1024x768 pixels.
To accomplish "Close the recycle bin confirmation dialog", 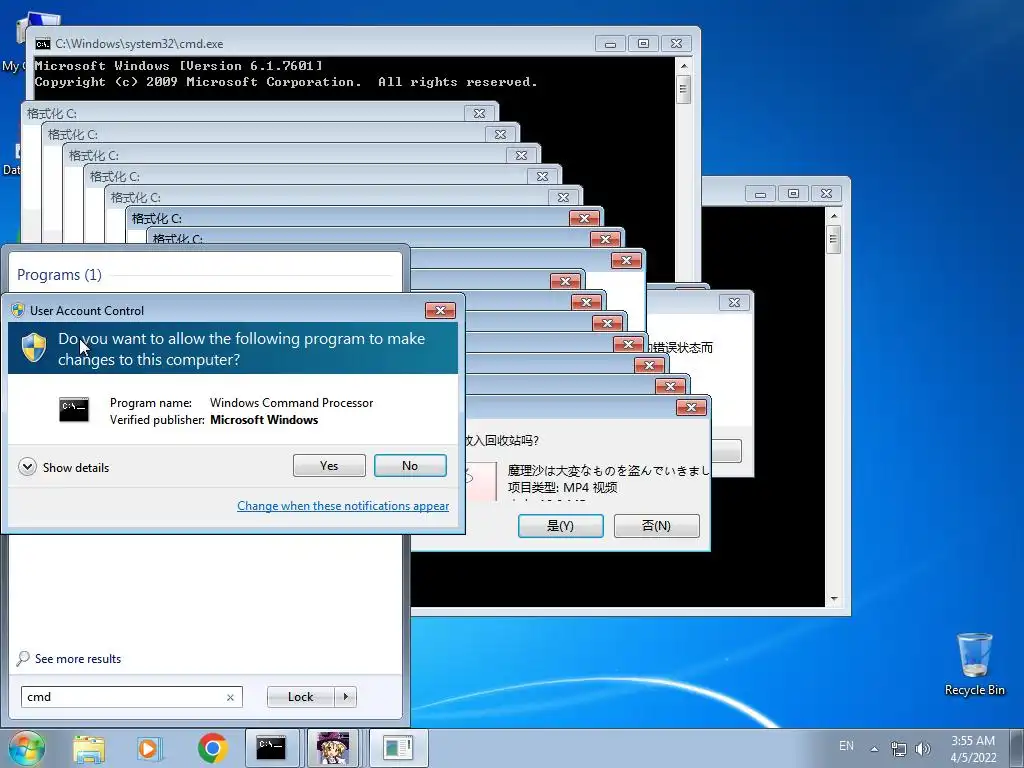I will pos(691,408).
